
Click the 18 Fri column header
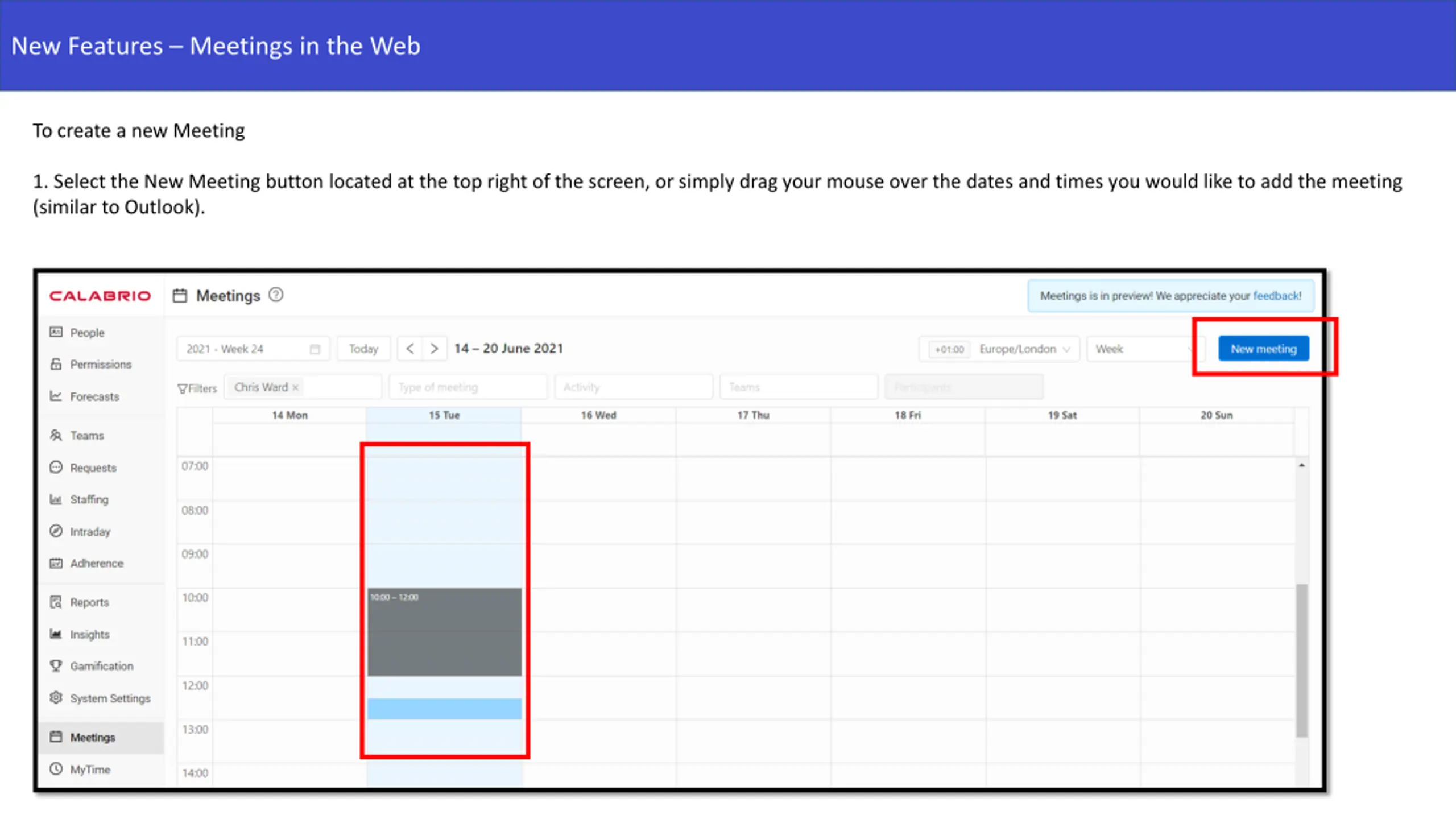click(x=908, y=415)
